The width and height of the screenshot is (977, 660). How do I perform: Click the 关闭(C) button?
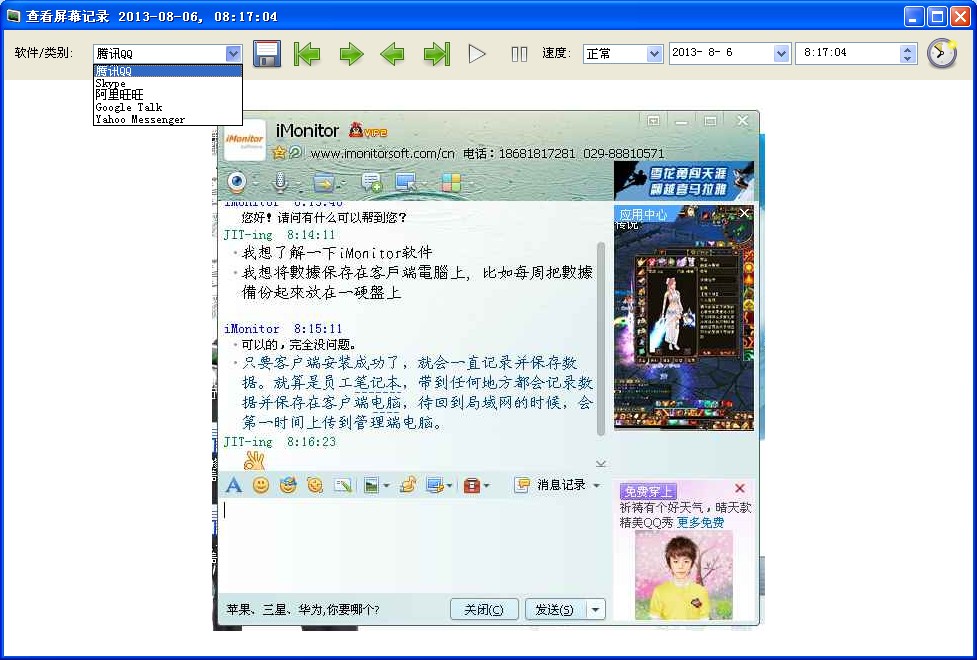[484, 610]
